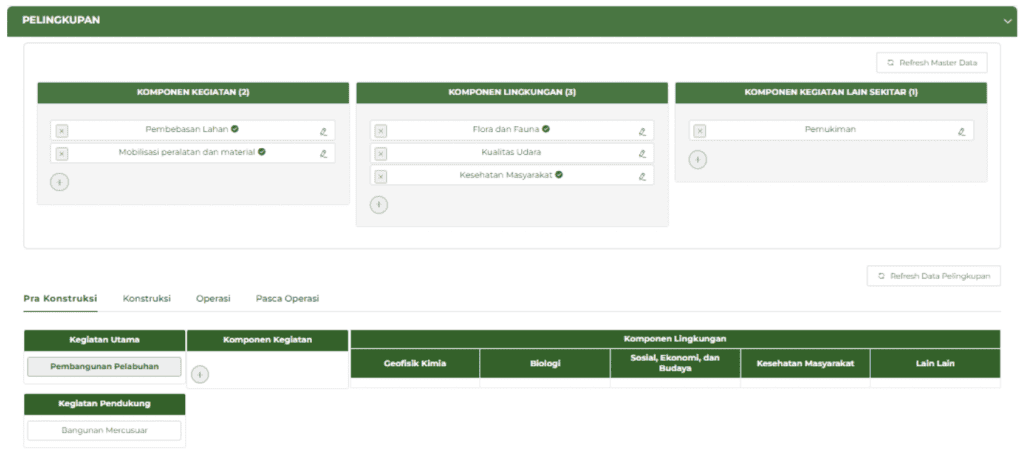Collapse the Pelingkupan section chevron

coord(1008,21)
